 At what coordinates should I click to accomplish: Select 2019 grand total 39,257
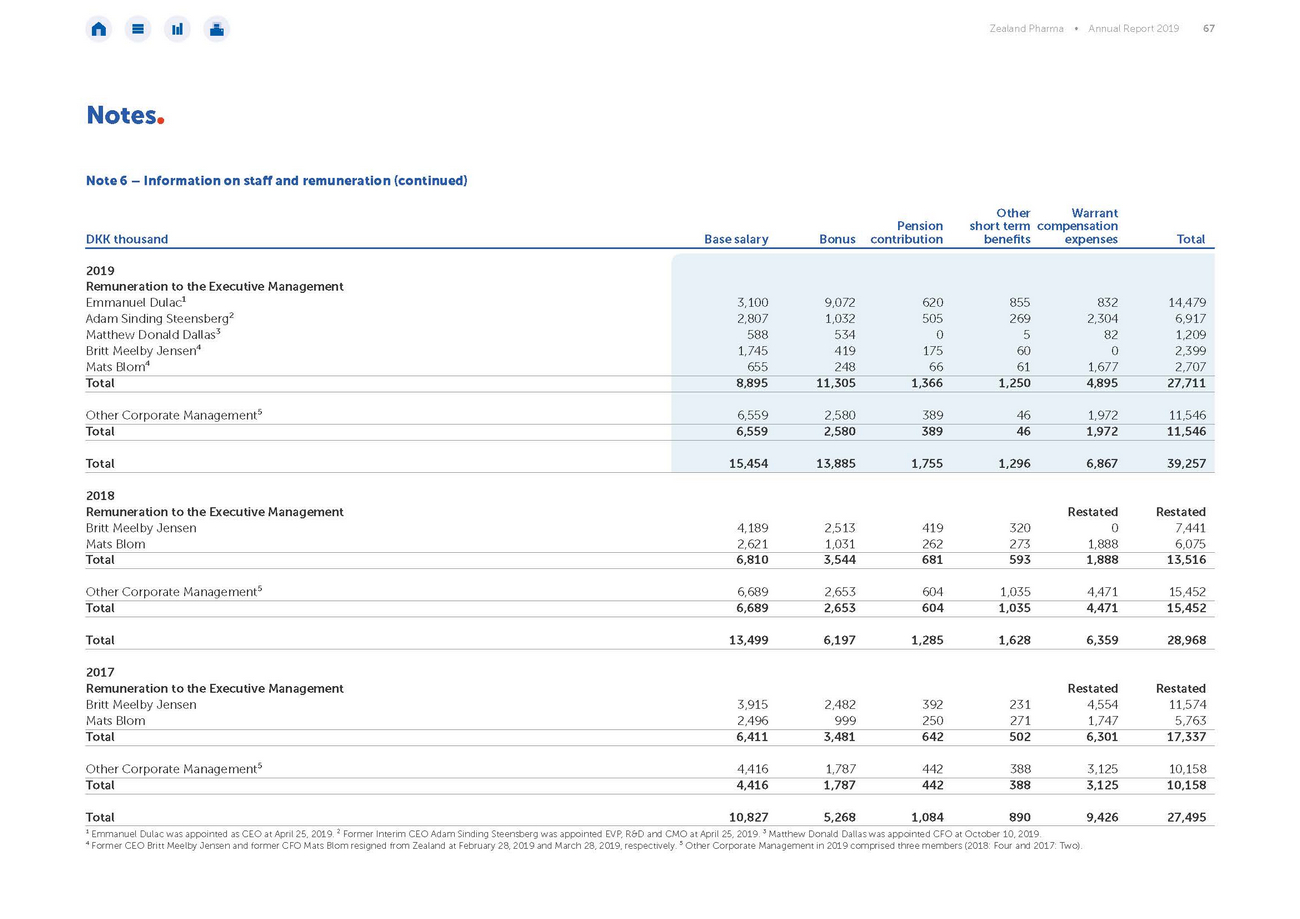pyautogui.click(x=1187, y=464)
